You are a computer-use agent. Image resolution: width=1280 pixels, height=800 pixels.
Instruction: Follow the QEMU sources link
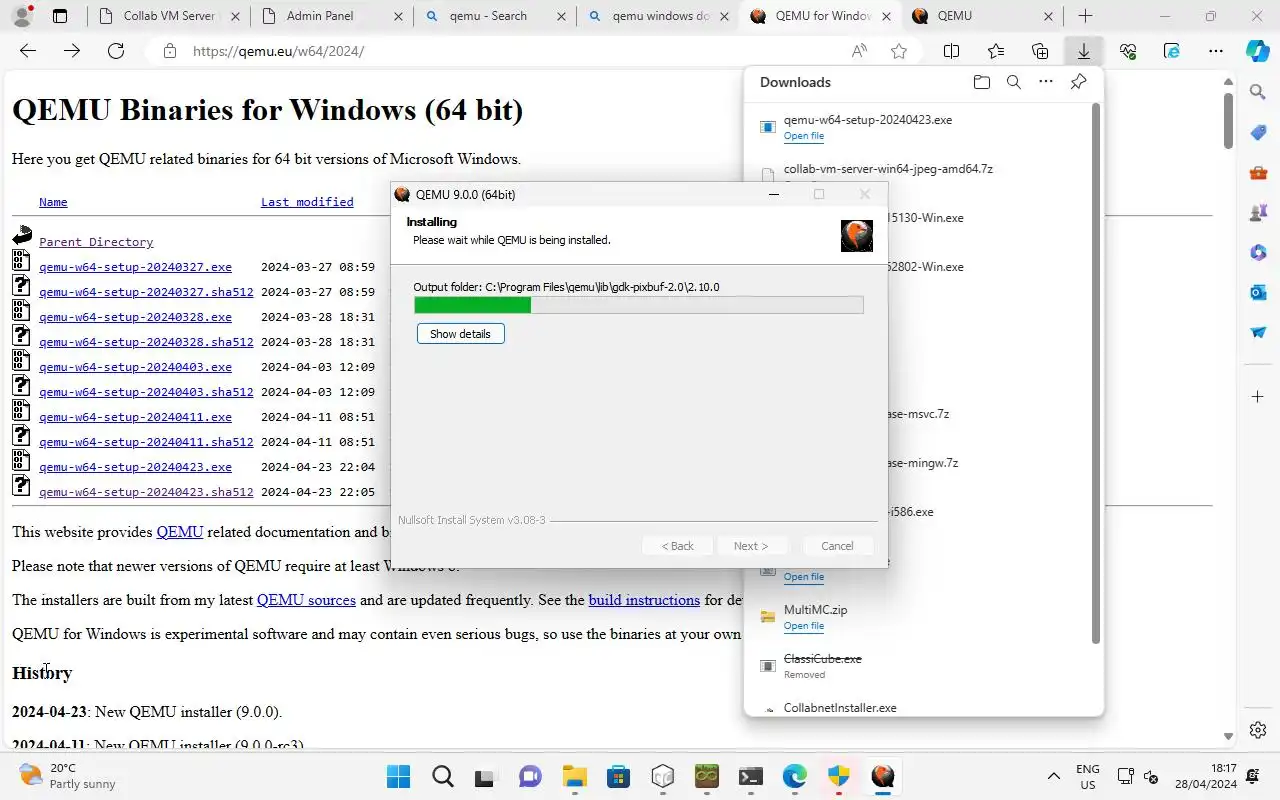[x=306, y=600]
